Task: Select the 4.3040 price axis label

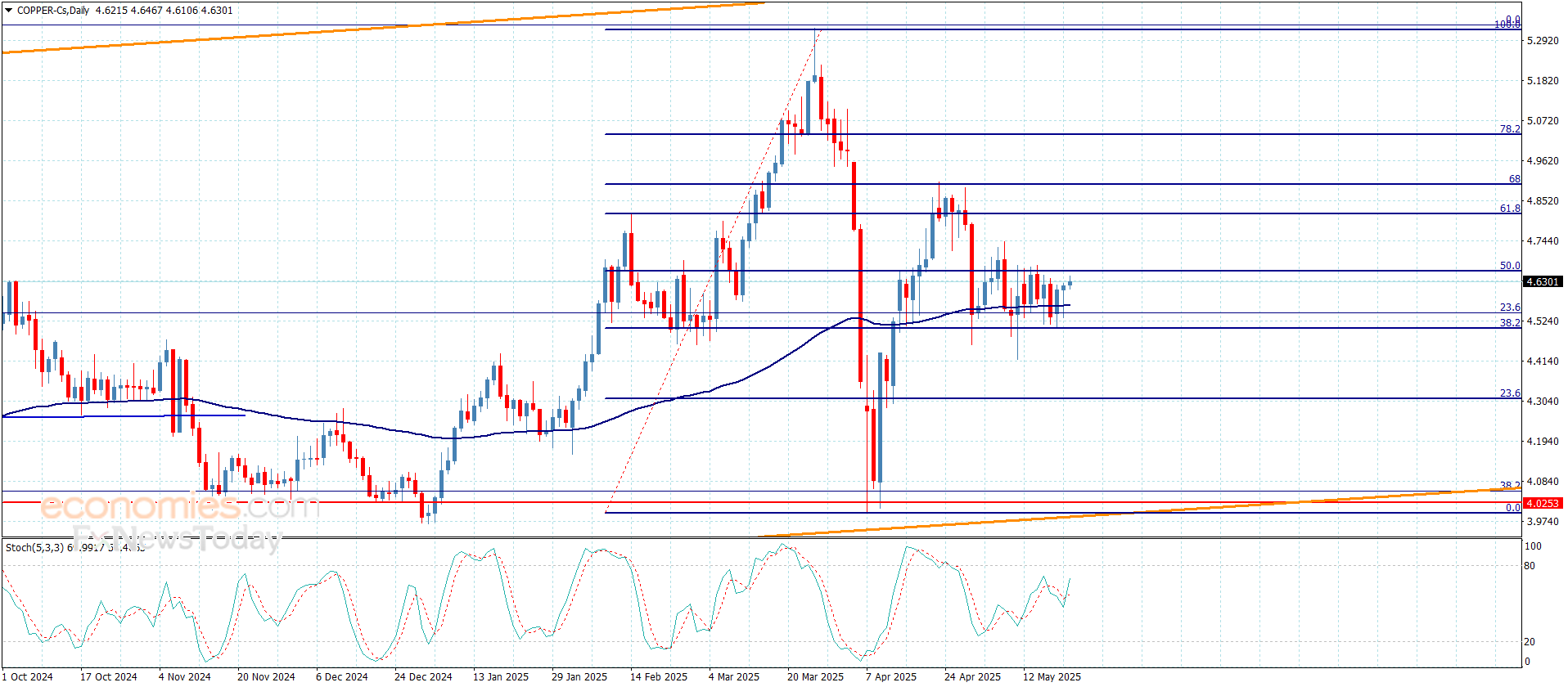Action: pos(1542,402)
